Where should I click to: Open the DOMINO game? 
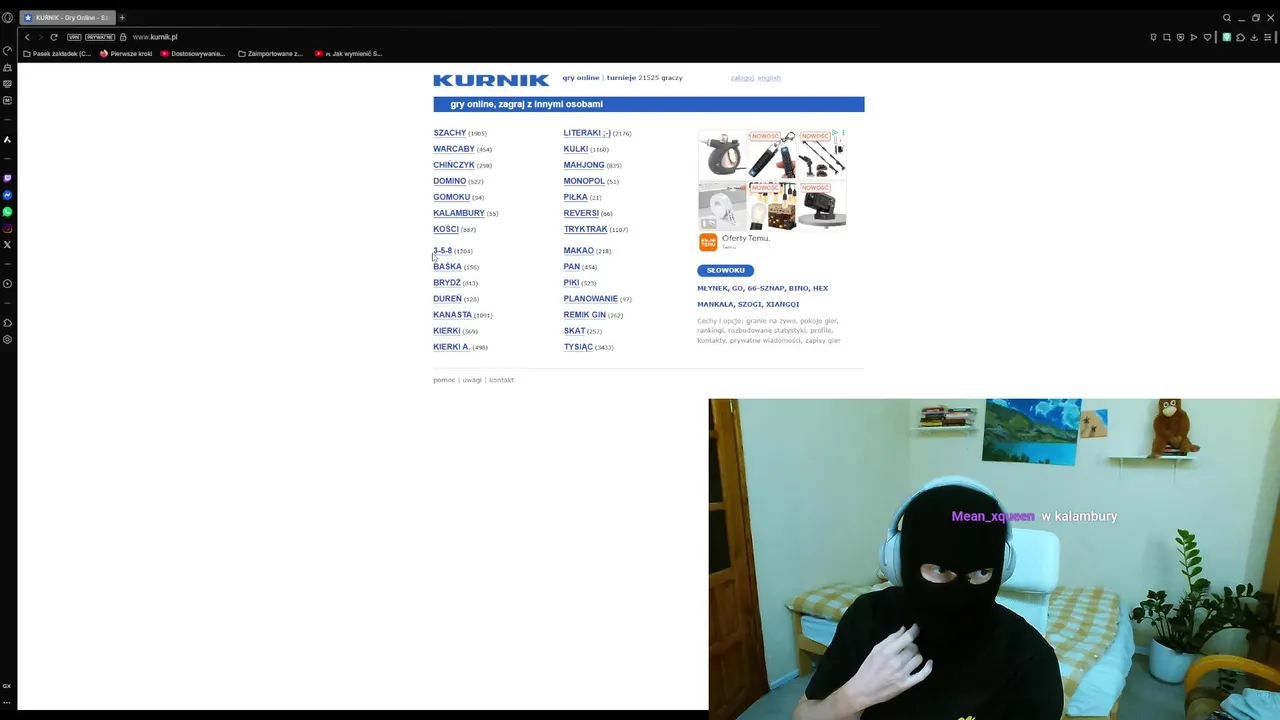(x=449, y=181)
